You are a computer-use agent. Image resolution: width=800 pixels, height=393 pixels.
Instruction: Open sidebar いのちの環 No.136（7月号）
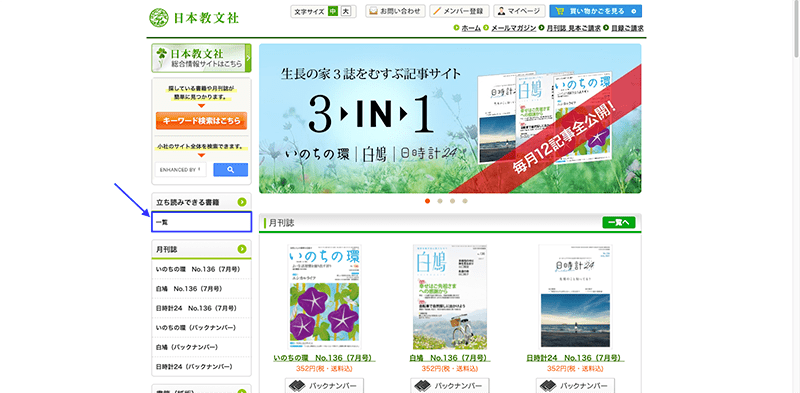tap(202, 269)
